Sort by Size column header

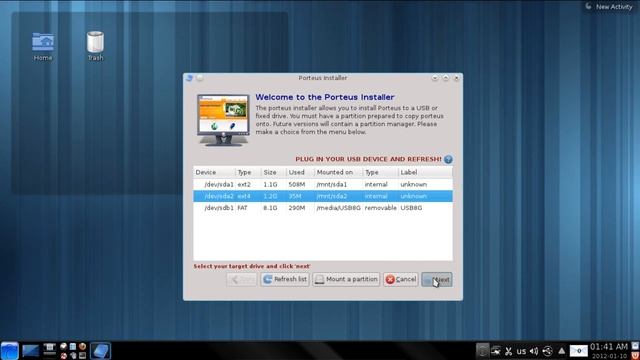point(273,172)
